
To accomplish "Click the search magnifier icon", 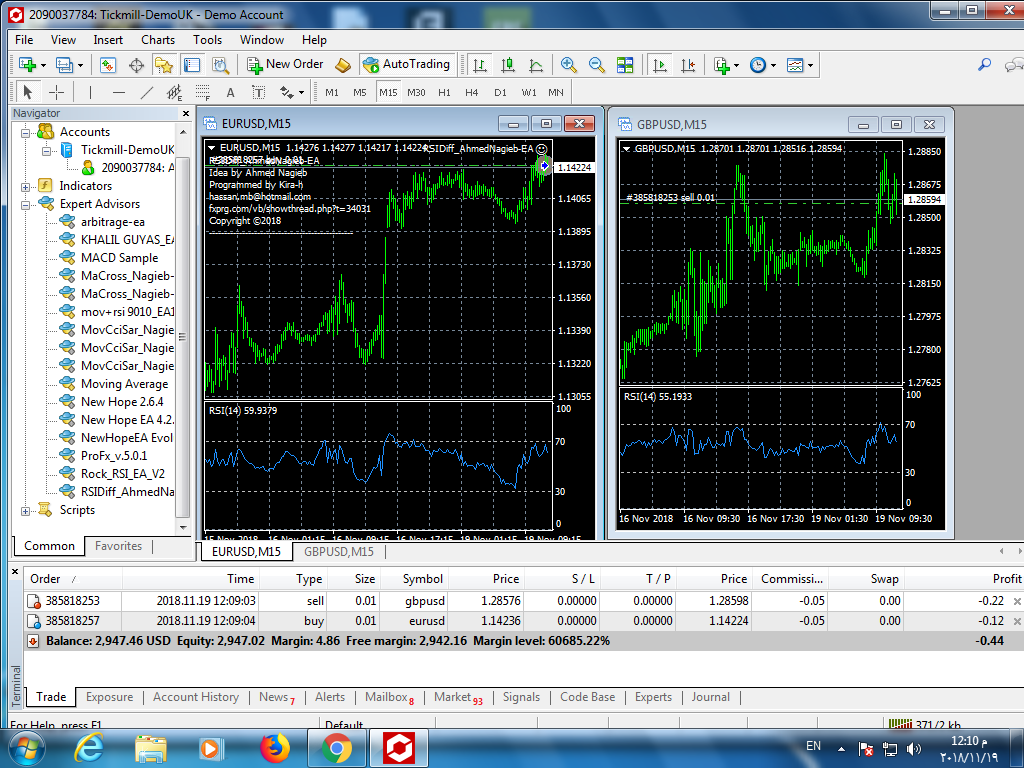I will [x=984, y=65].
